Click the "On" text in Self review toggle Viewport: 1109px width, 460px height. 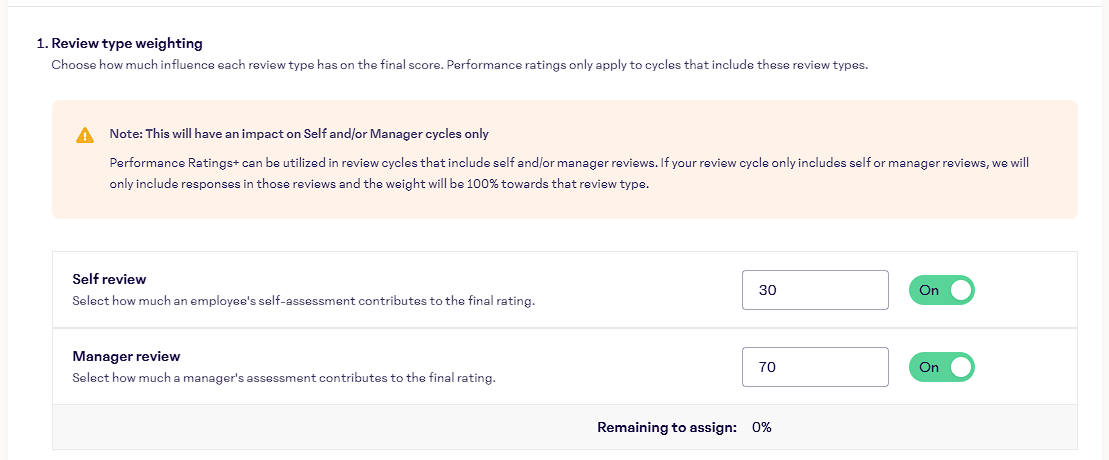pos(929,290)
